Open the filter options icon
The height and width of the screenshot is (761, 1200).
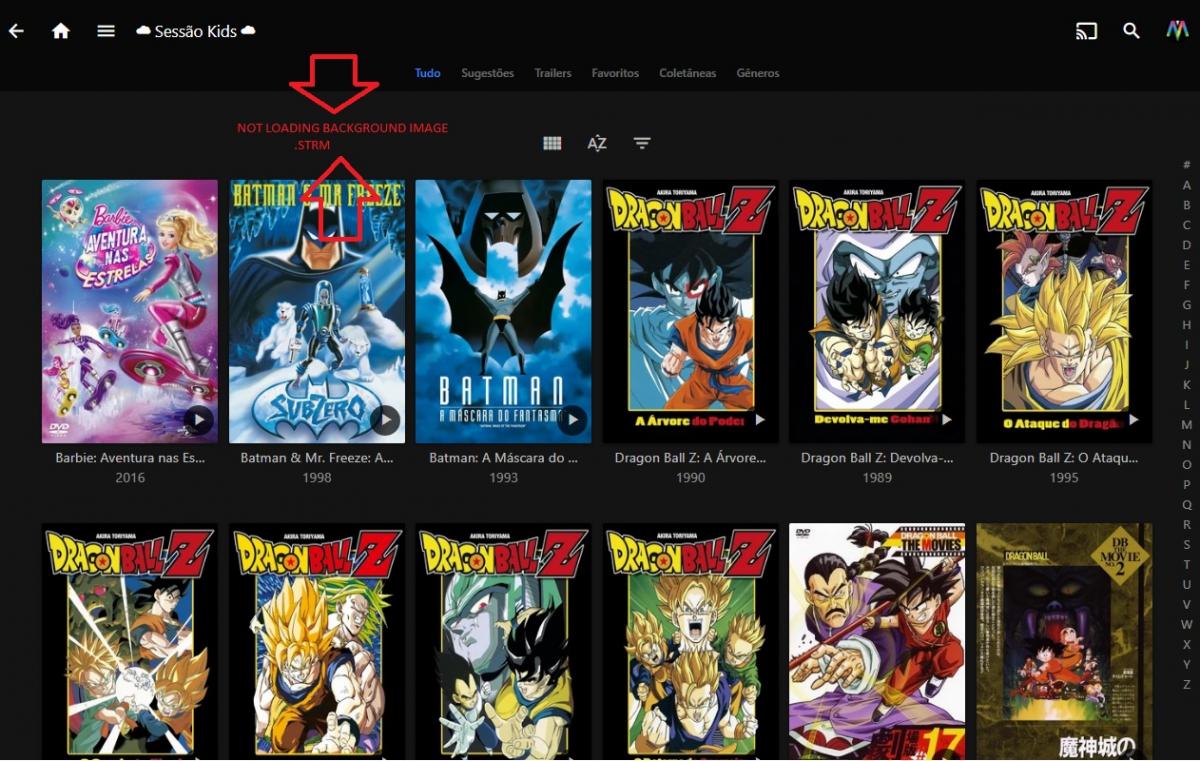coord(642,143)
